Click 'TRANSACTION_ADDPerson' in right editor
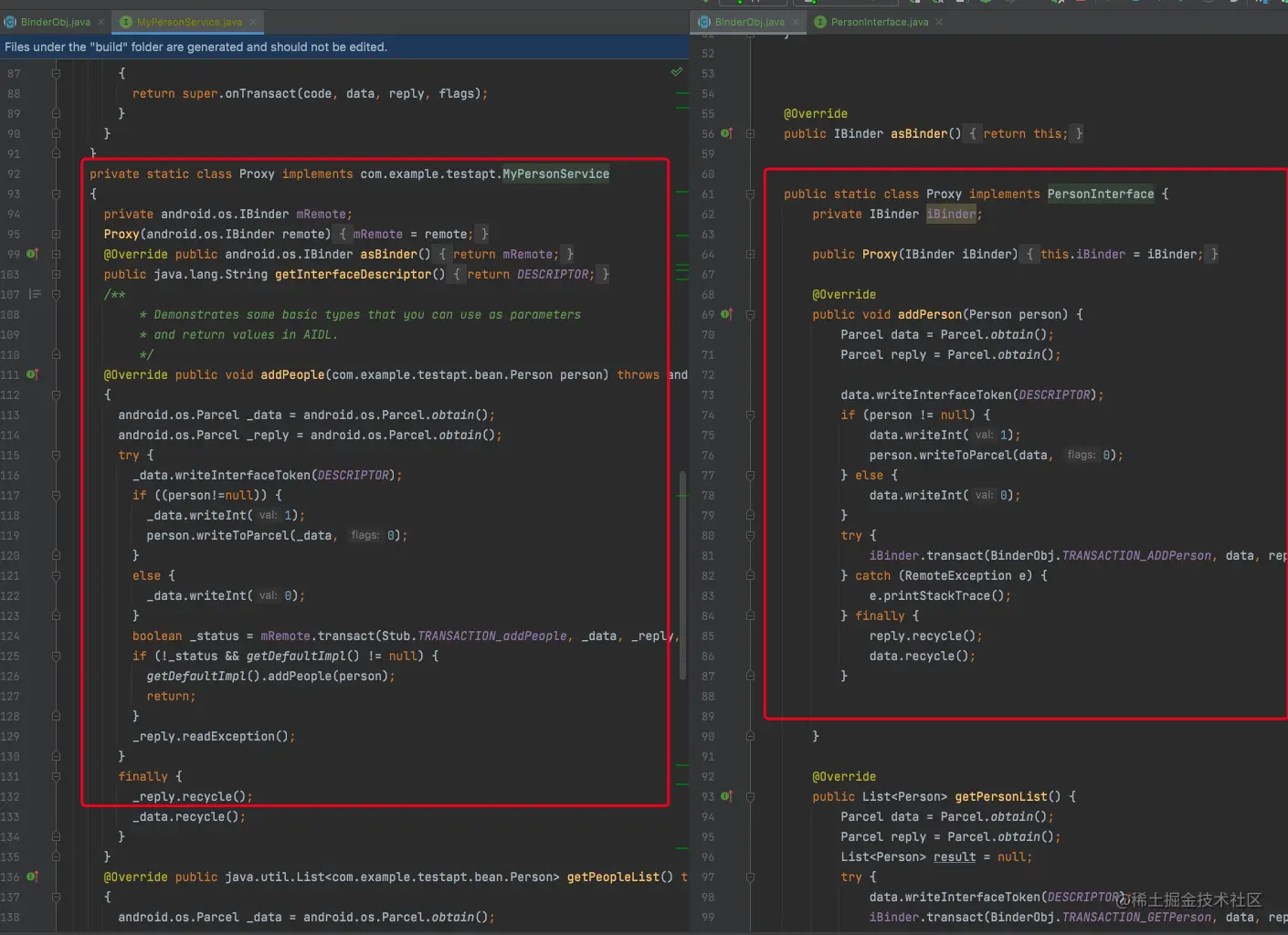This screenshot has width=1288, height=935. (x=1136, y=555)
